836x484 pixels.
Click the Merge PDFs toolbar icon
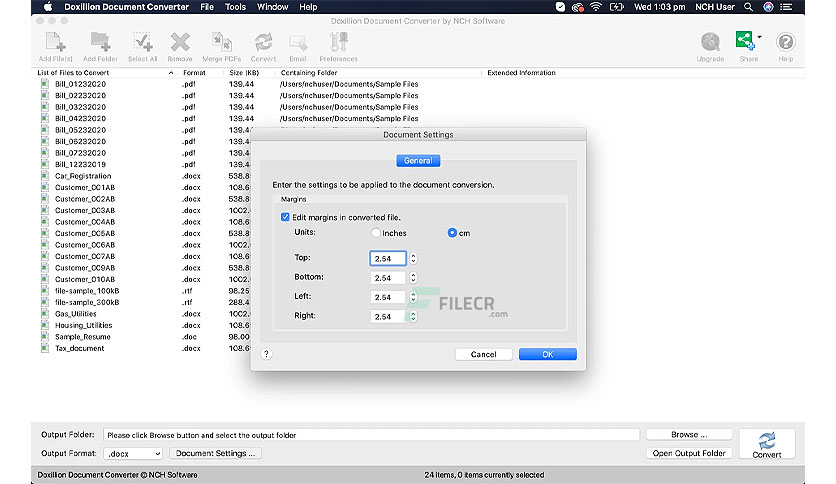(222, 47)
